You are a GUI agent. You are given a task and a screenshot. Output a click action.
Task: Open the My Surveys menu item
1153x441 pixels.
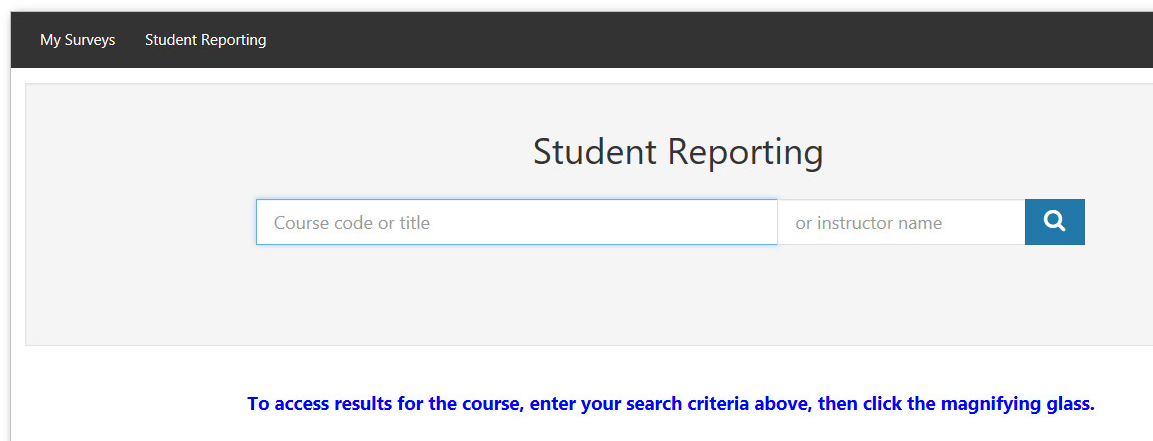click(x=77, y=40)
